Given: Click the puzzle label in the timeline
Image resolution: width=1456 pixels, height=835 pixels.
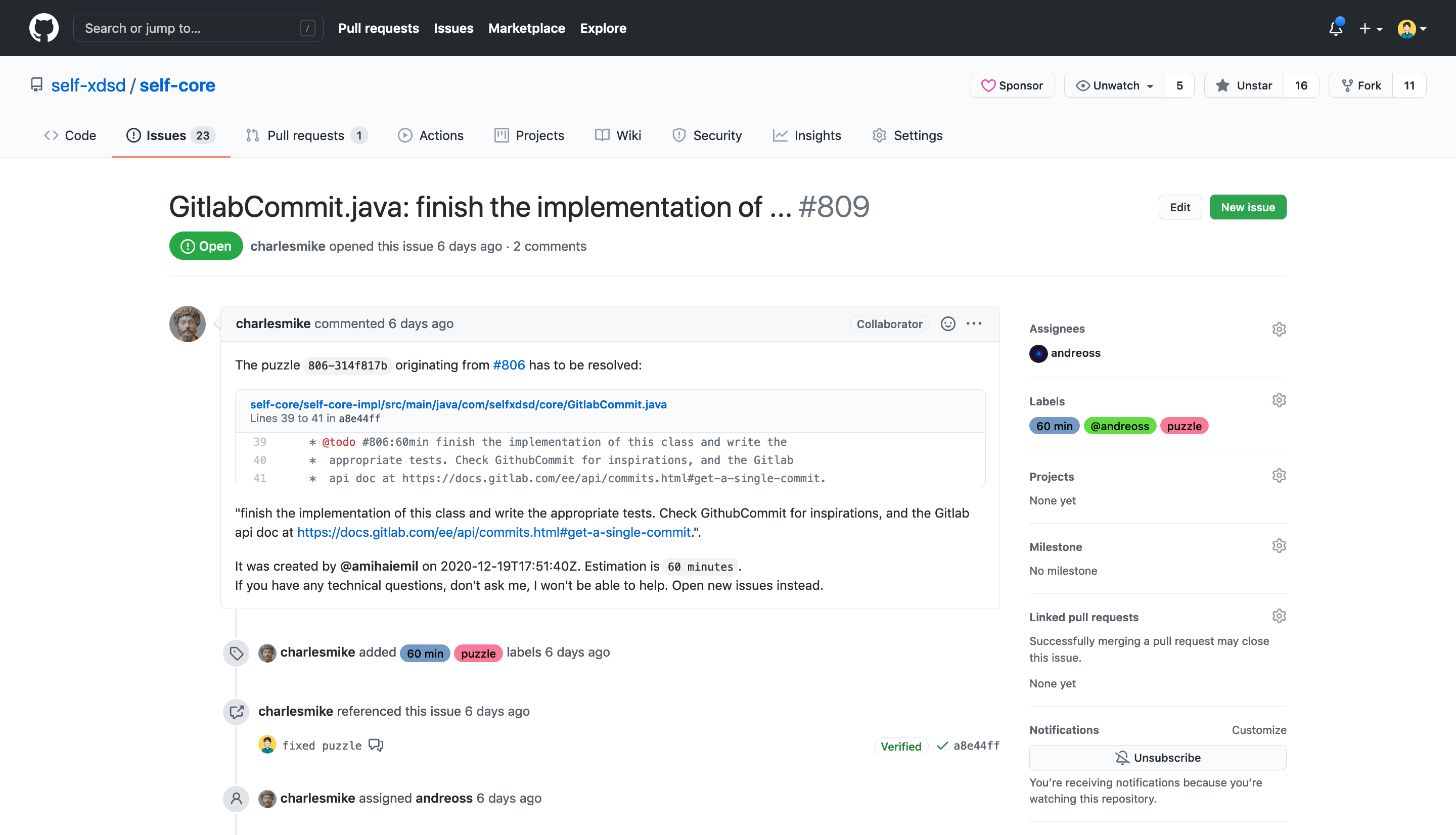Looking at the screenshot, I should coord(478,653).
